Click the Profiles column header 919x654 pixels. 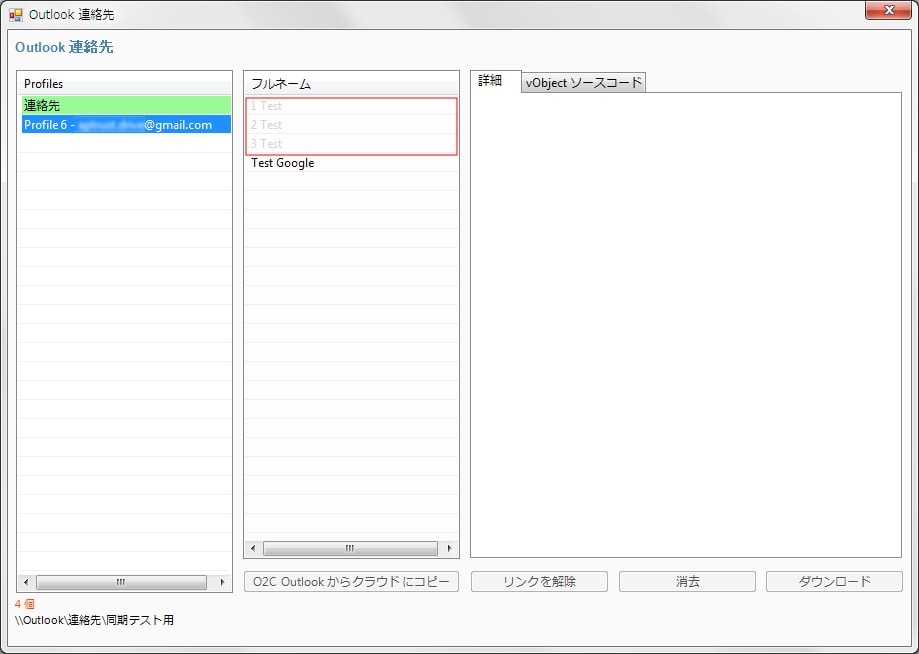(124, 84)
